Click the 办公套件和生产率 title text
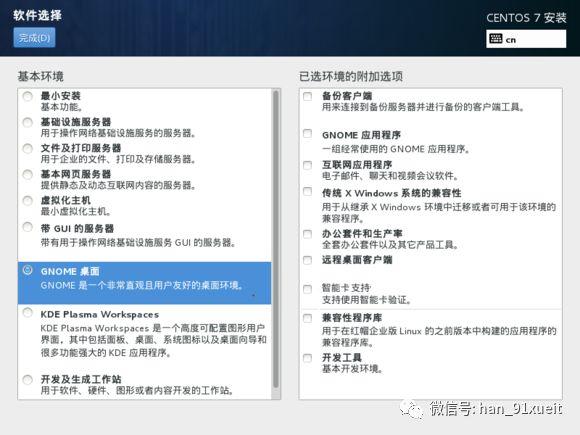This screenshot has width=580, height=435. tap(362, 234)
